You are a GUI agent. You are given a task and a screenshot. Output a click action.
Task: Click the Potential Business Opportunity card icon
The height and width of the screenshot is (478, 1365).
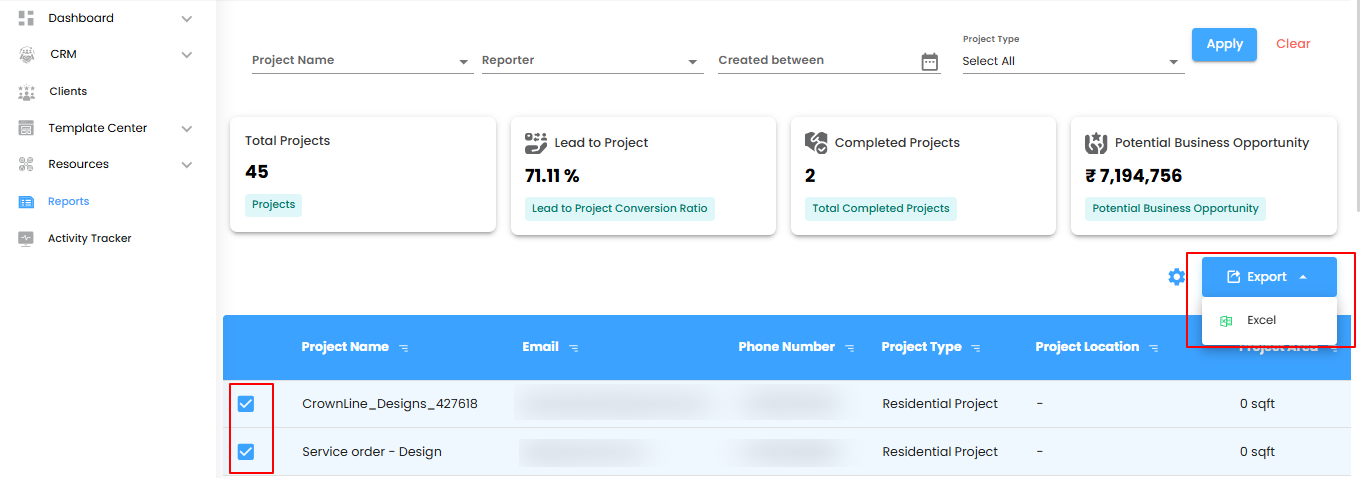click(1096, 143)
